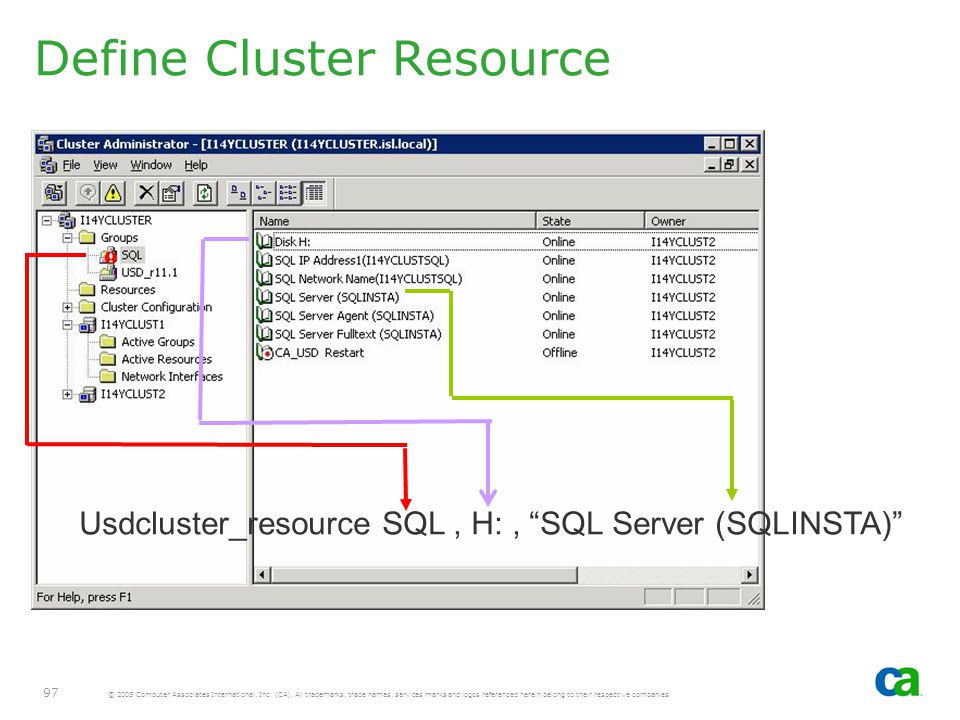Click the CA_USD Restart offline resource icon

264,353
